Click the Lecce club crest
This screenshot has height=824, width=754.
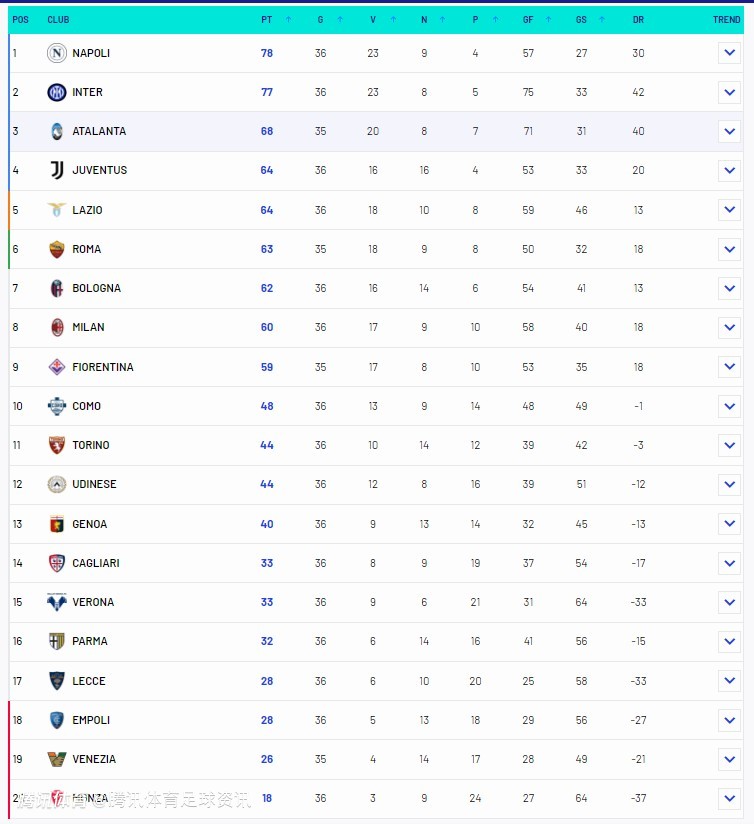pos(57,681)
